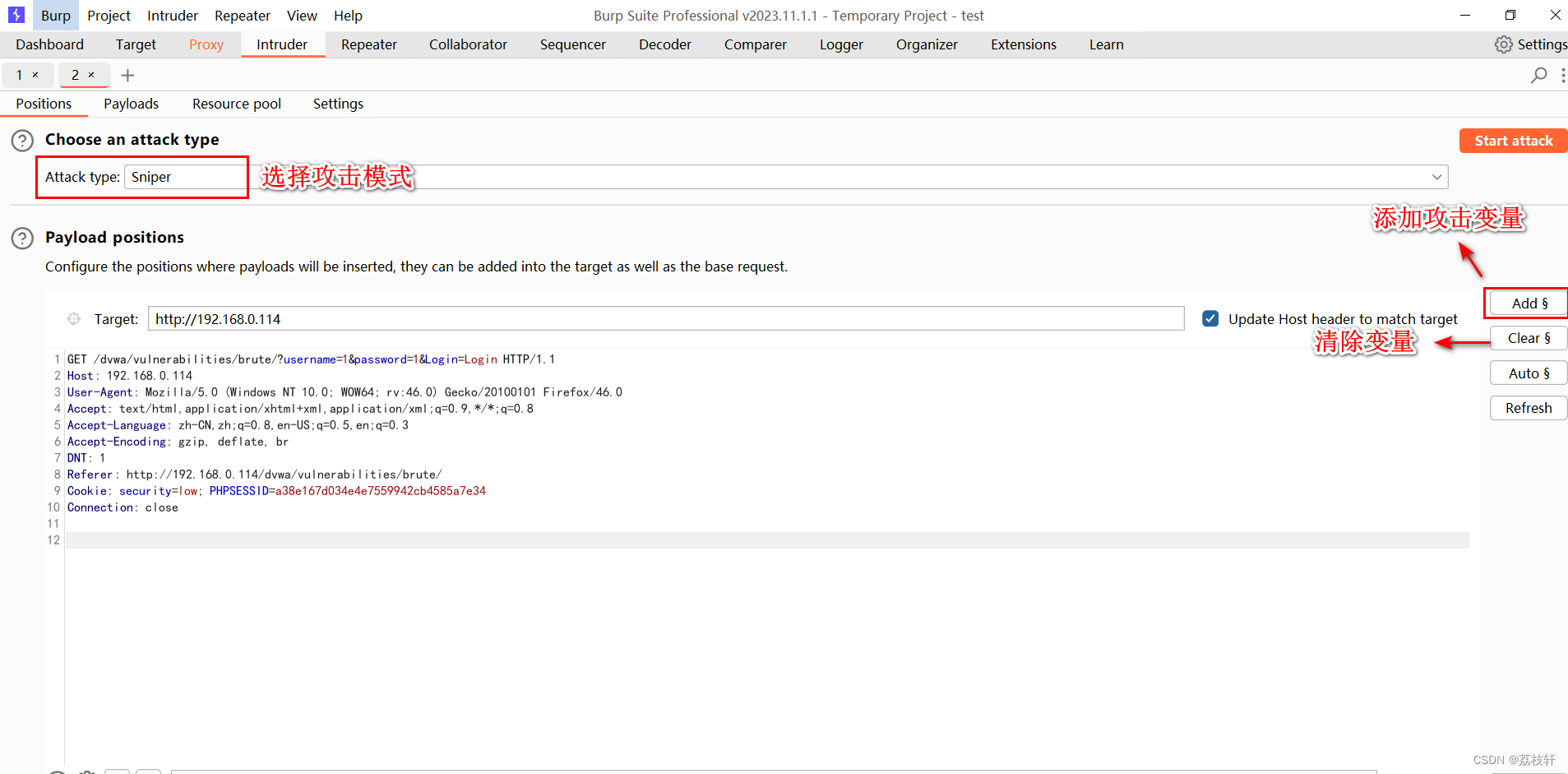Switch to the Resource pool sub-tab

pos(237,104)
